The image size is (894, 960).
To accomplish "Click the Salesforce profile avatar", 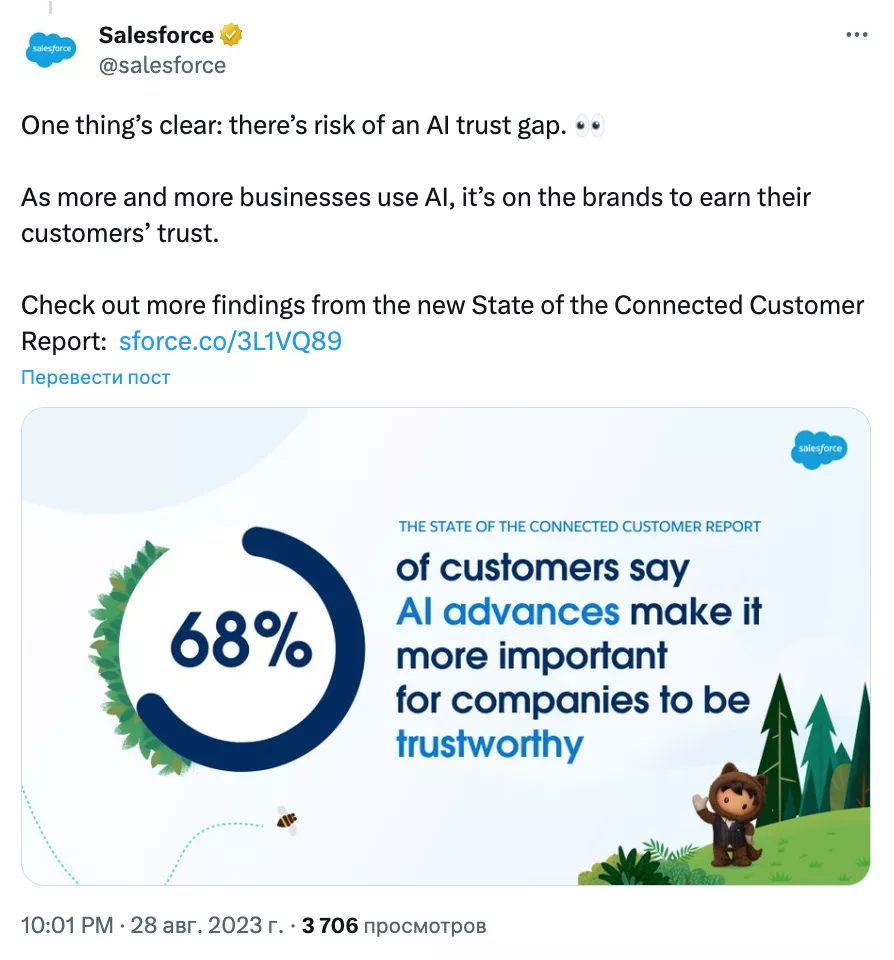I will point(50,49).
